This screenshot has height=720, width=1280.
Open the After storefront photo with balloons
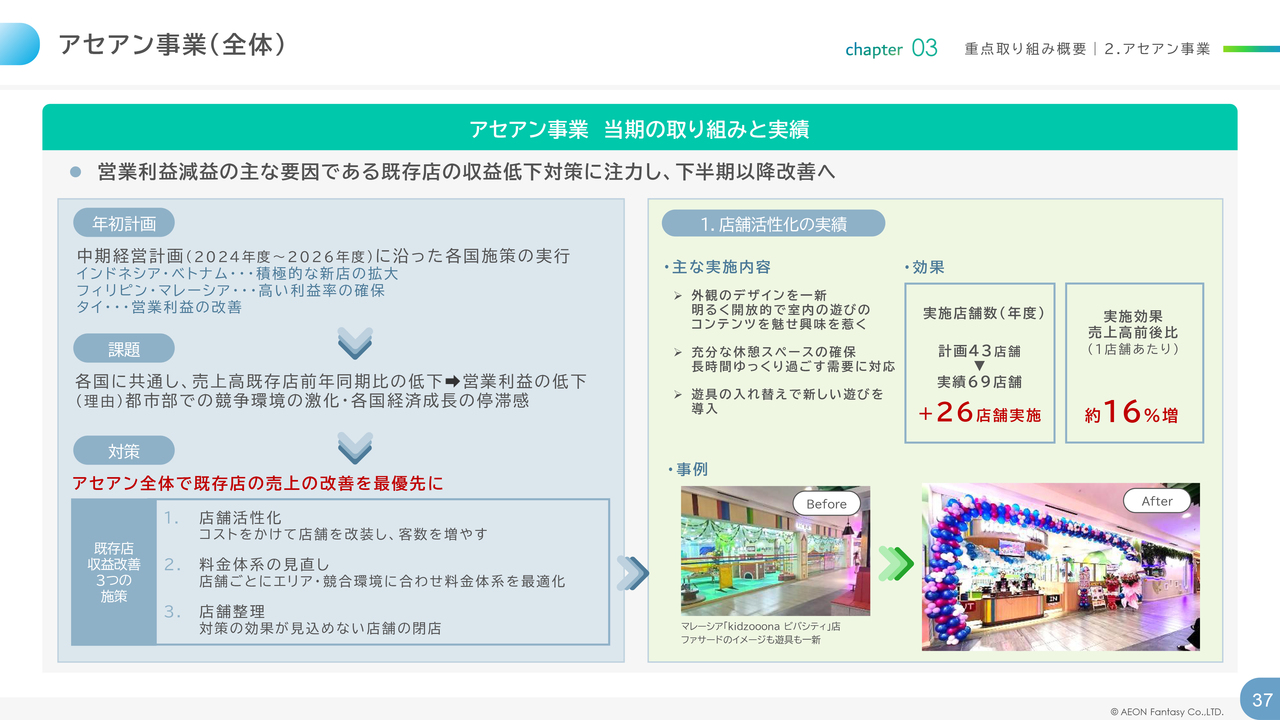1060,580
